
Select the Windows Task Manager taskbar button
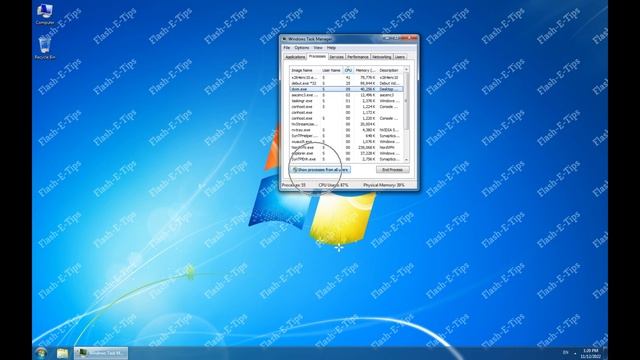[101, 353]
